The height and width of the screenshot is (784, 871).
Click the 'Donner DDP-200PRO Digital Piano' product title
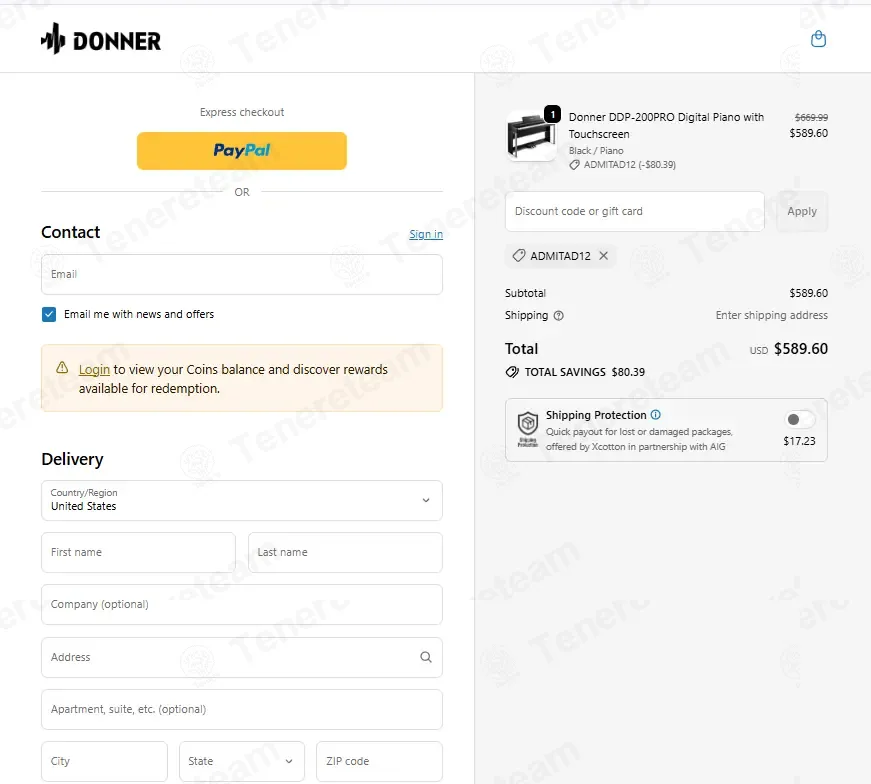666,126
